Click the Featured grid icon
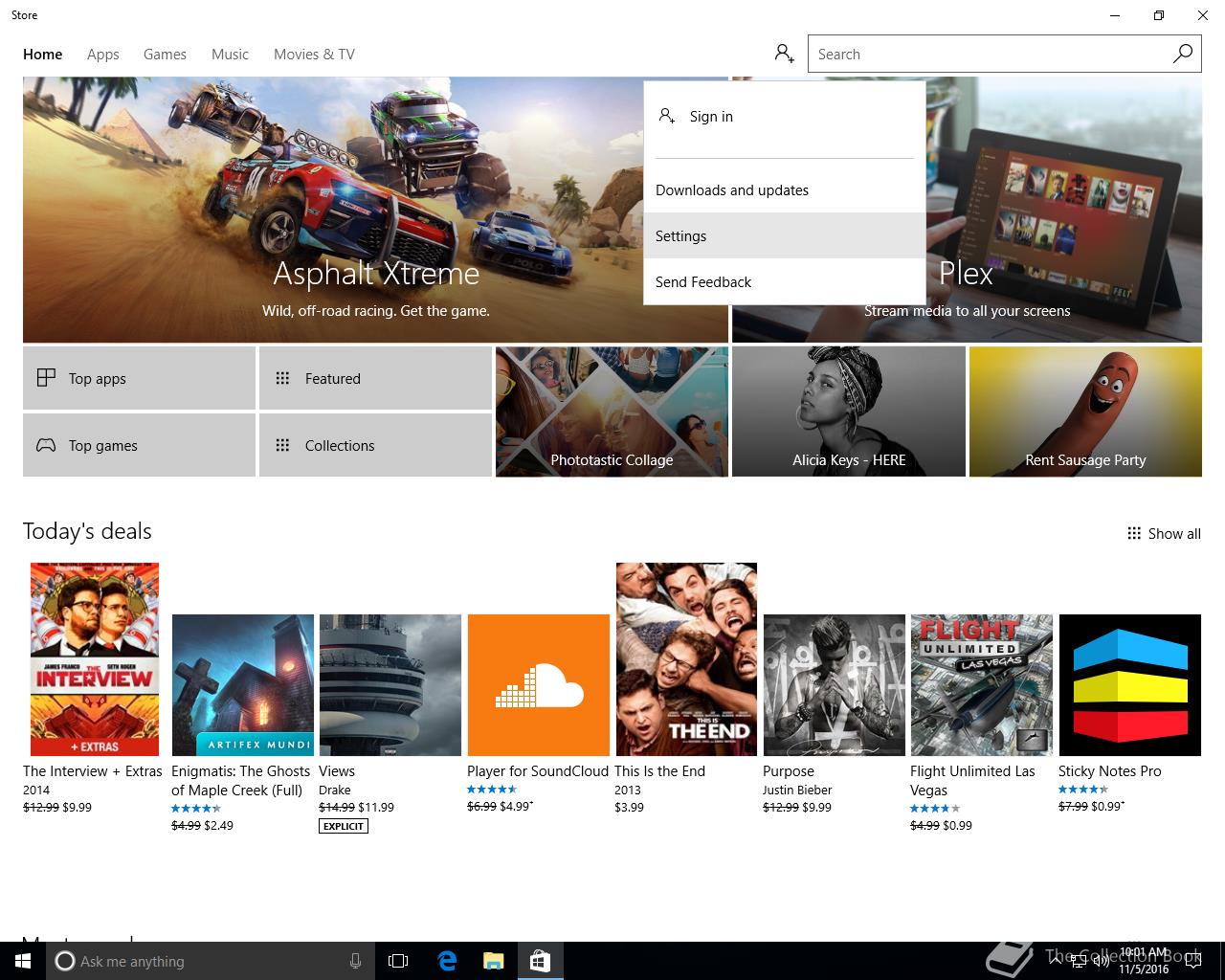Viewport: 1225px width, 980px height. click(282, 378)
